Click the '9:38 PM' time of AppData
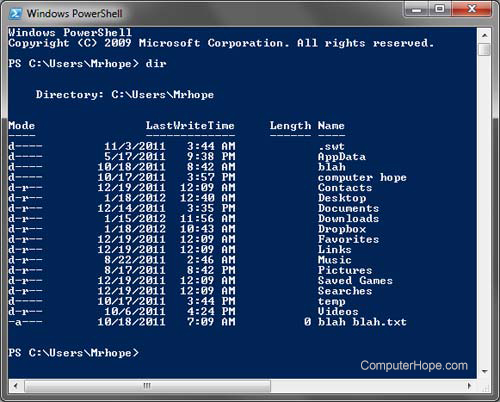Image resolution: width=500 pixels, height=402 pixels. tap(211, 157)
